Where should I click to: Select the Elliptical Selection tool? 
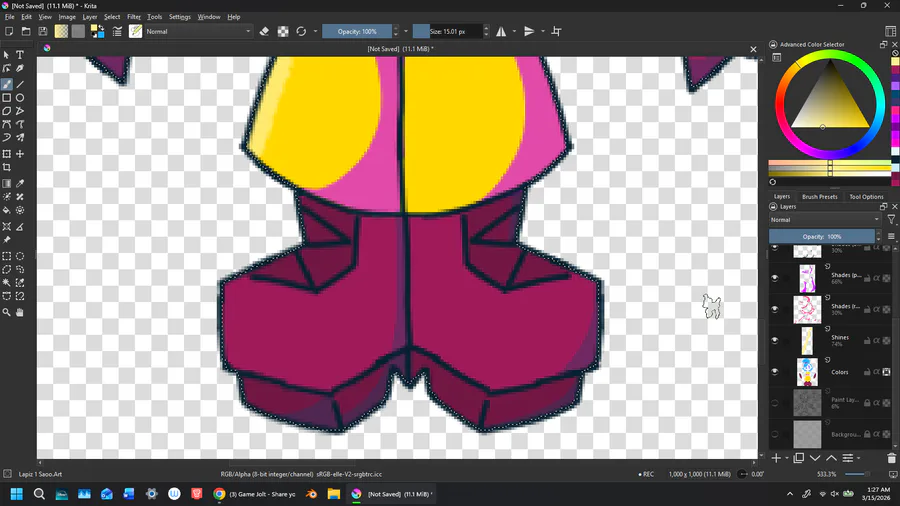point(20,256)
